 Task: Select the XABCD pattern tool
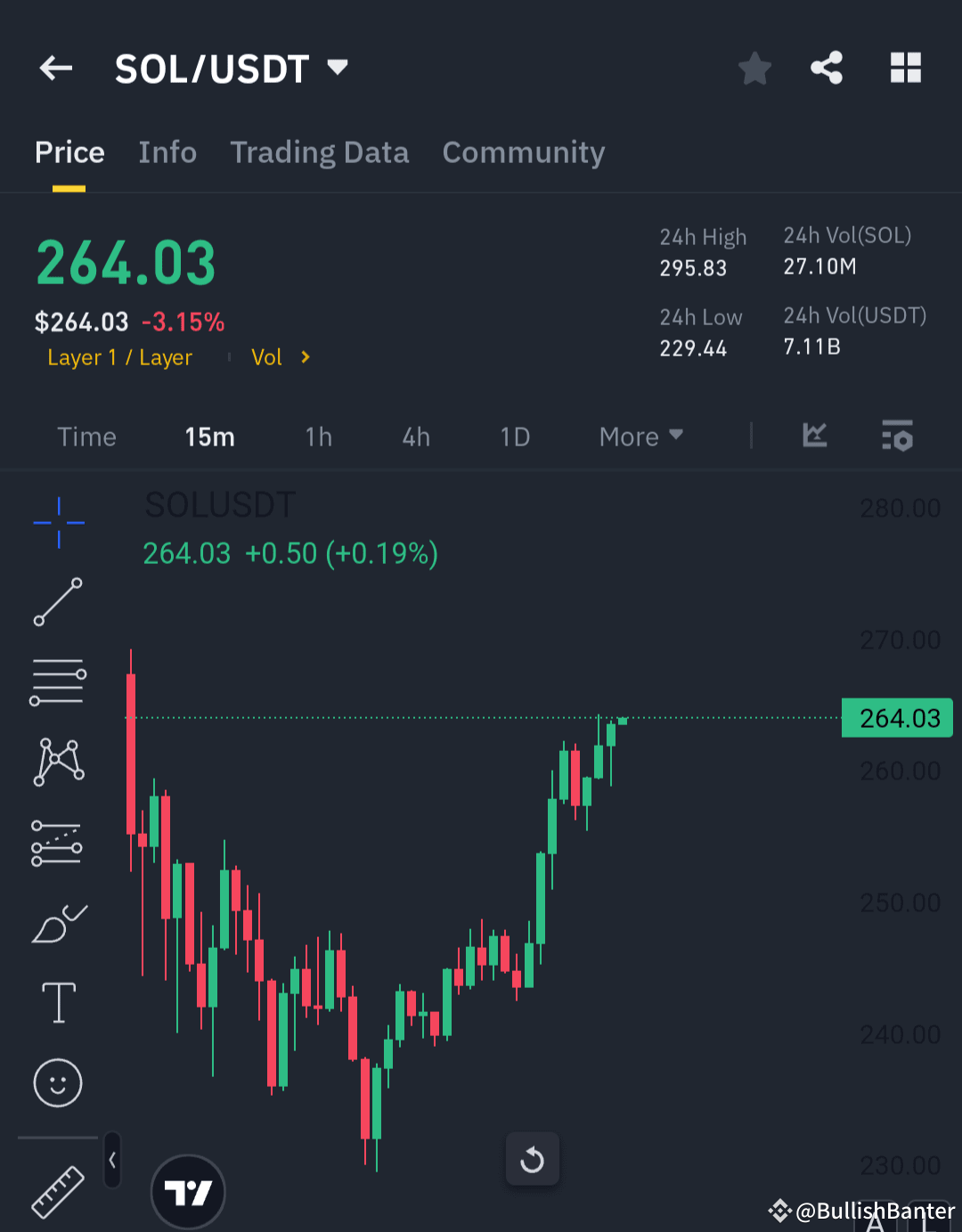click(x=58, y=761)
